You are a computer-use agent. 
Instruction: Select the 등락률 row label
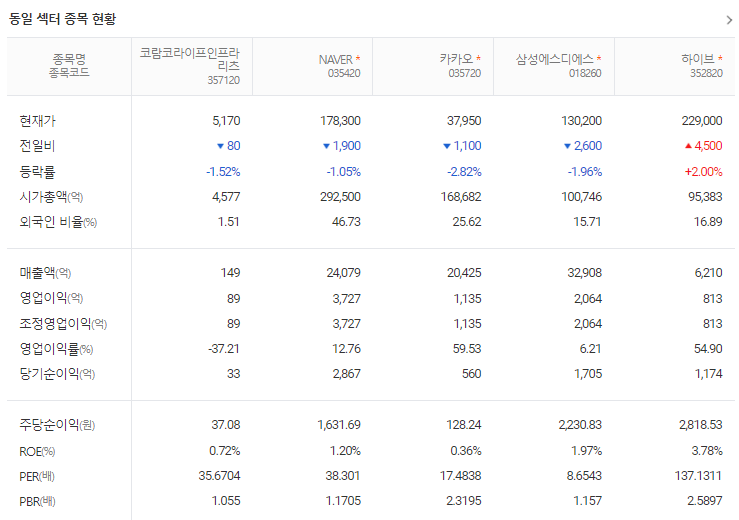click(x=37, y=172)
